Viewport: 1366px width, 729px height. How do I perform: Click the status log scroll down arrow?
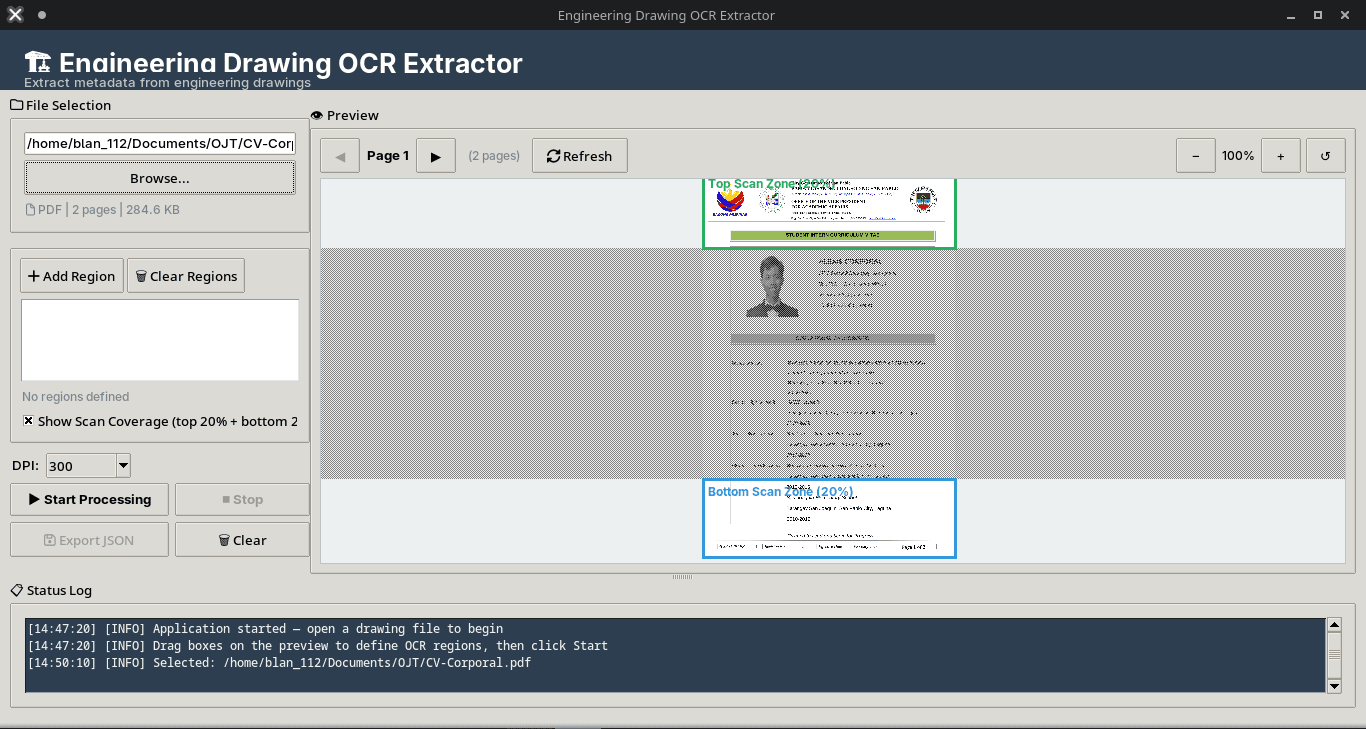click(x=1333, y=686)
